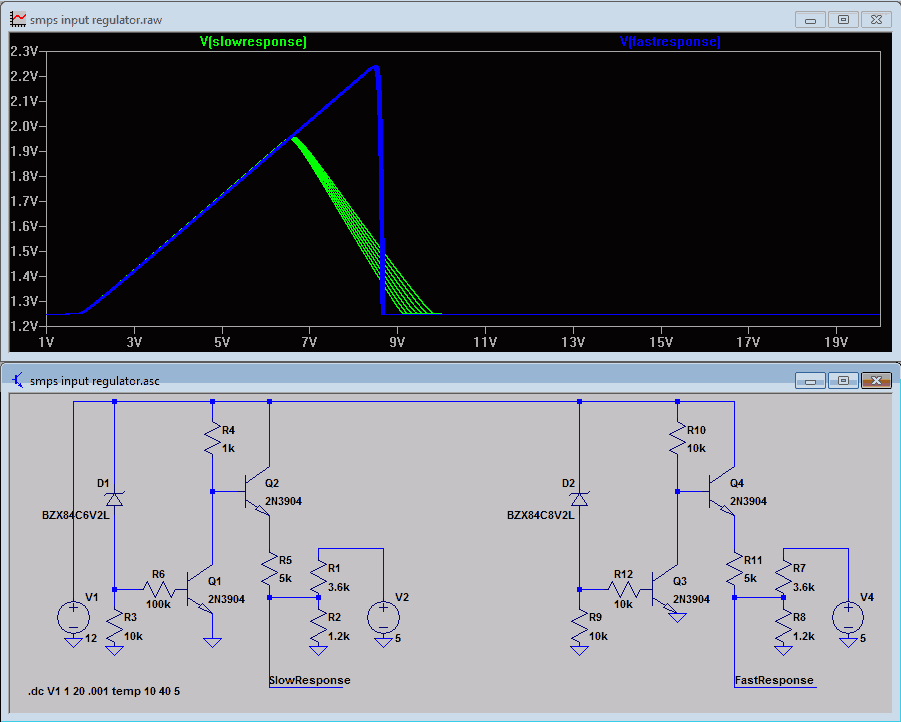This screenshot has height=722, width=901.
Task: Click the V(slowresponse) trace label
Action: pos(253,41)
